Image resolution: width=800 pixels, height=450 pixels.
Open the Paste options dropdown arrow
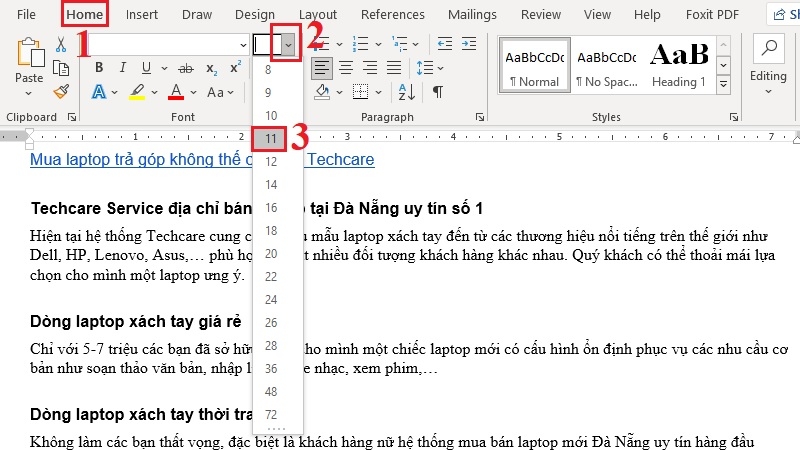click(29, 93)
